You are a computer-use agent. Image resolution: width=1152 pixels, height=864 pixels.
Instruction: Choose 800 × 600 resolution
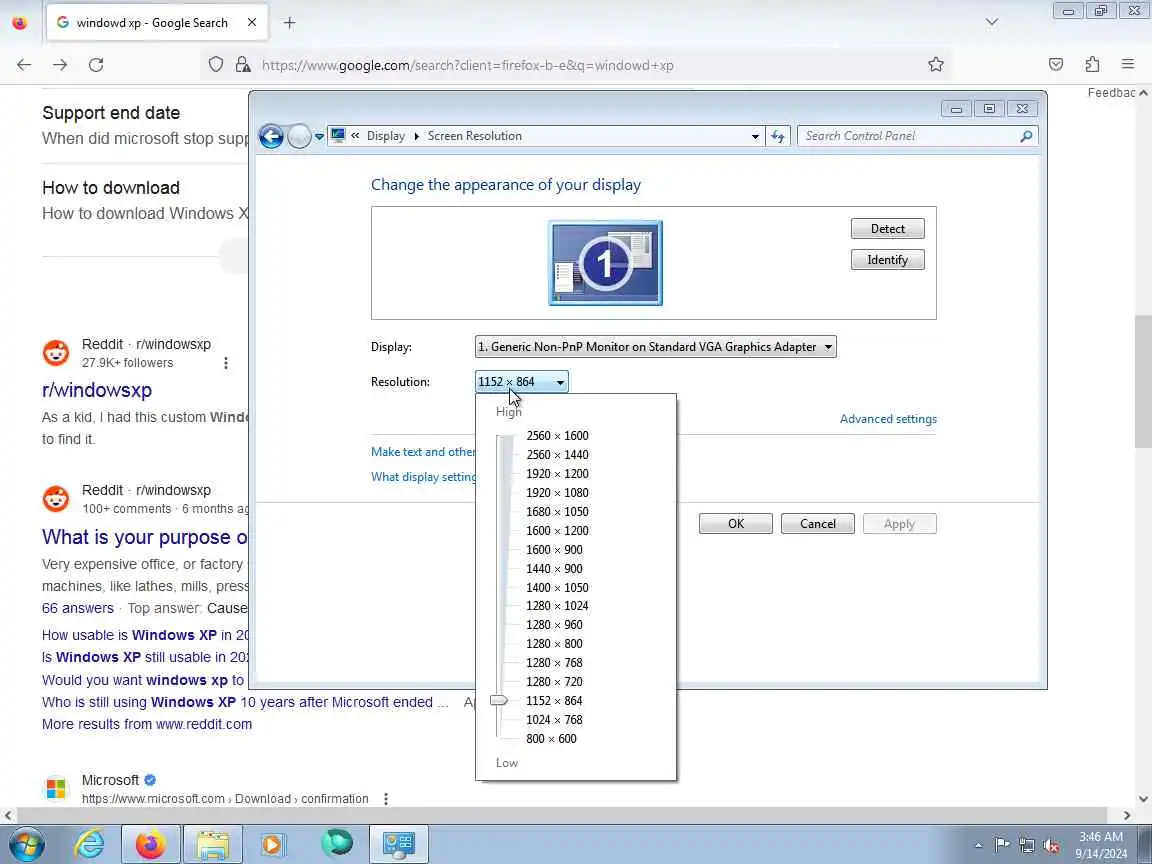[552, 739]
